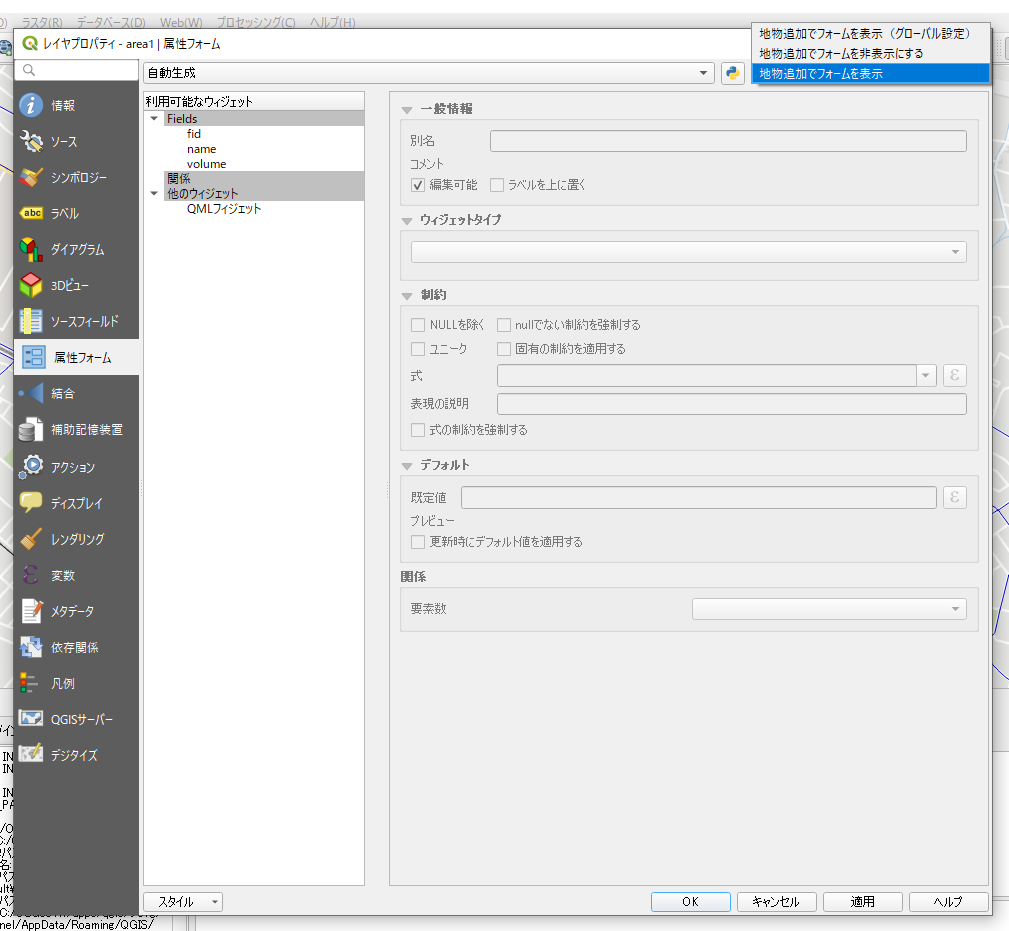Check the NULLを除く constraint checkbox
This screenshot has width=1009, height=931.
[x=418, y=325]
